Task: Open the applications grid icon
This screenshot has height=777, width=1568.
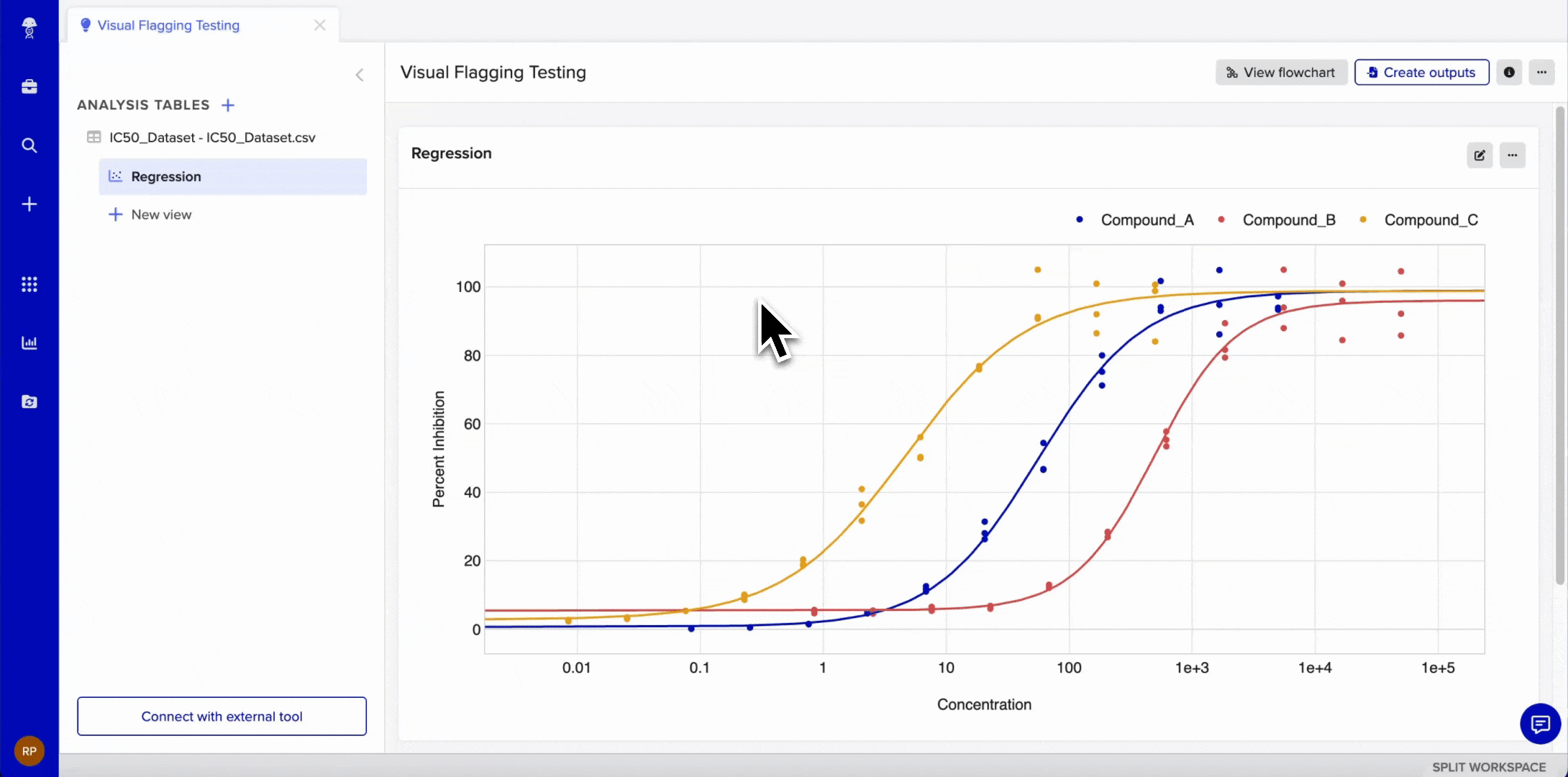Action: point(29,284)
